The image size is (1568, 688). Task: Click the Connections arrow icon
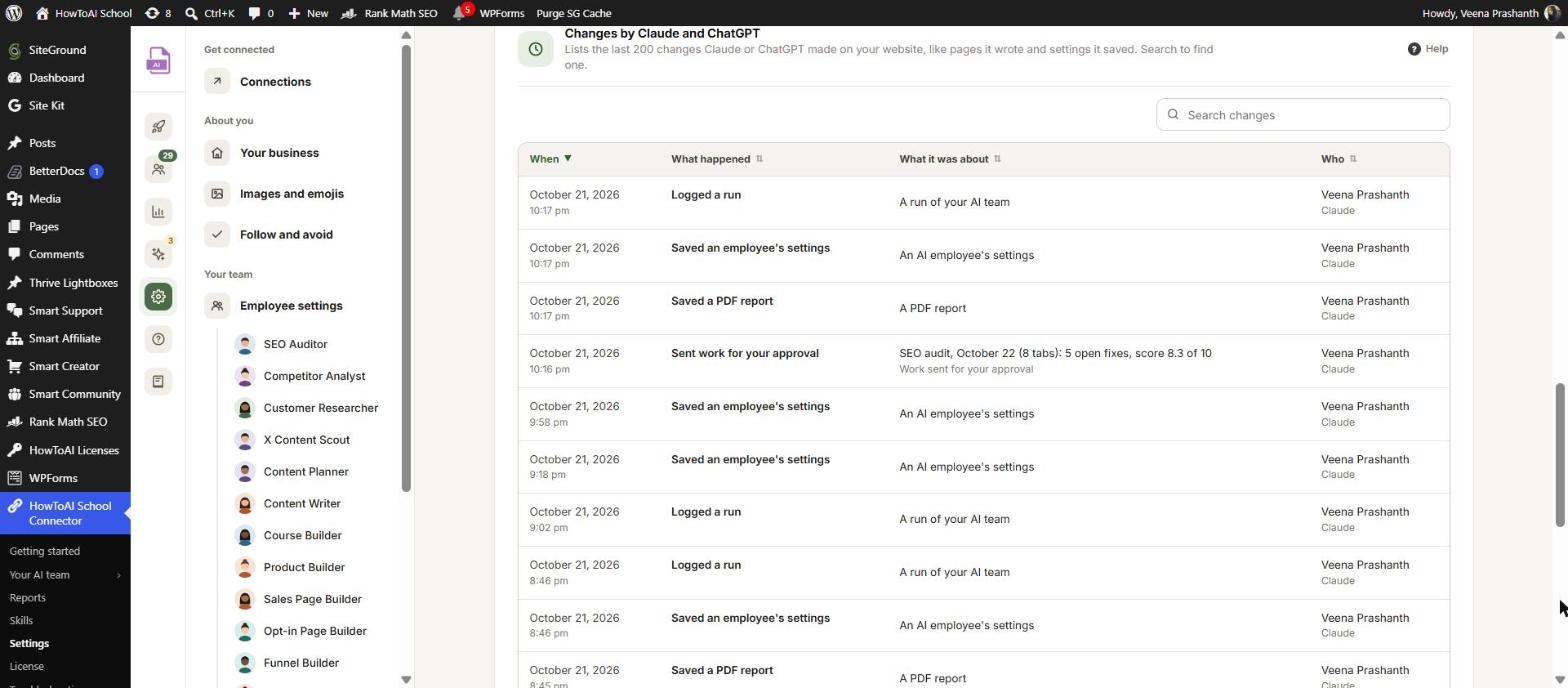(x=217, y=82)
